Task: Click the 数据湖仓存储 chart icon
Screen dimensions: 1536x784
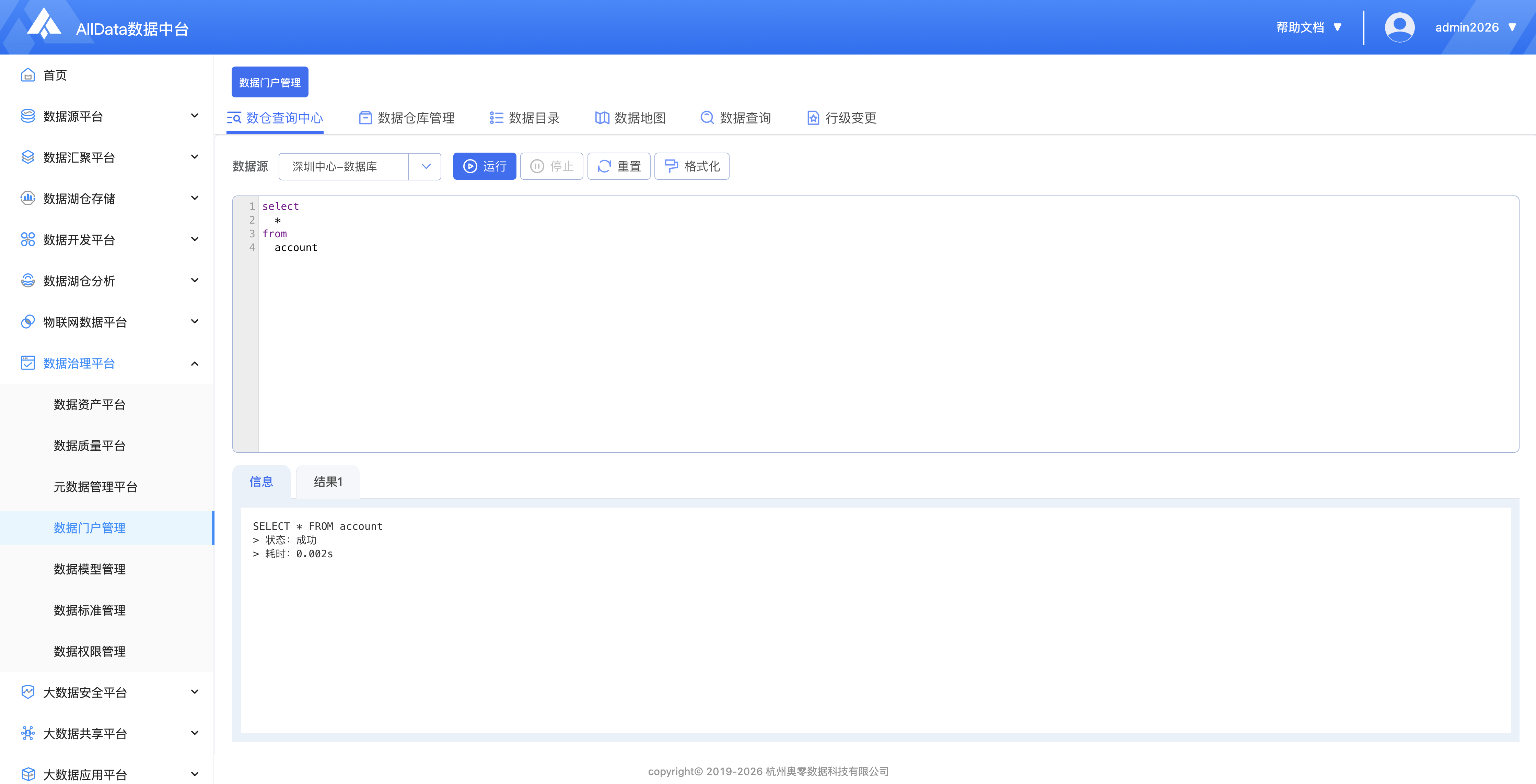Action: (27, 198)
